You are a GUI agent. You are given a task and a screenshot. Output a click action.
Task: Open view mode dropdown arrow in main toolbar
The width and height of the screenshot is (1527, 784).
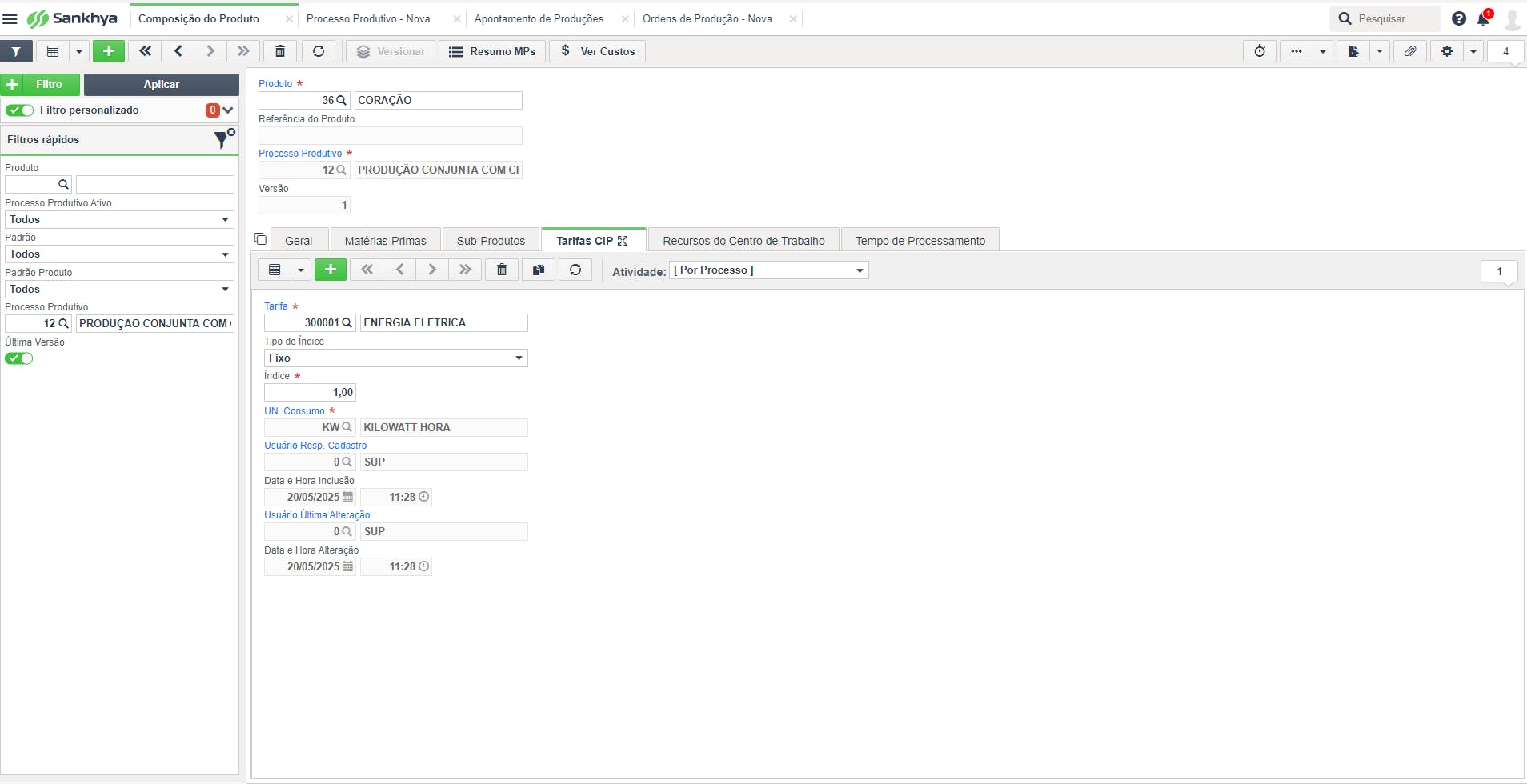[x=79, y=51]
